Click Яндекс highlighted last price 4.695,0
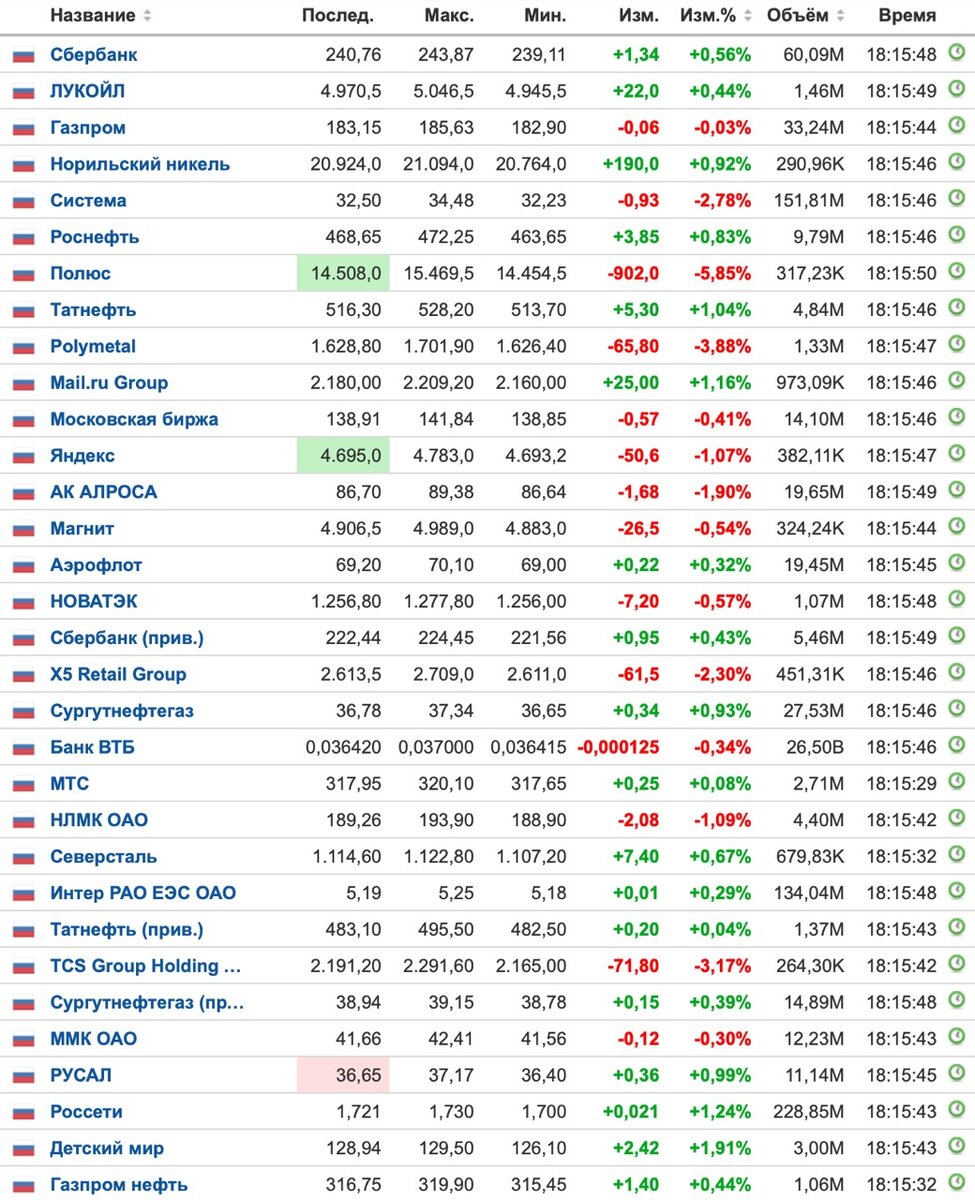This screenshot has width=975, height=1200. (343, 455)
